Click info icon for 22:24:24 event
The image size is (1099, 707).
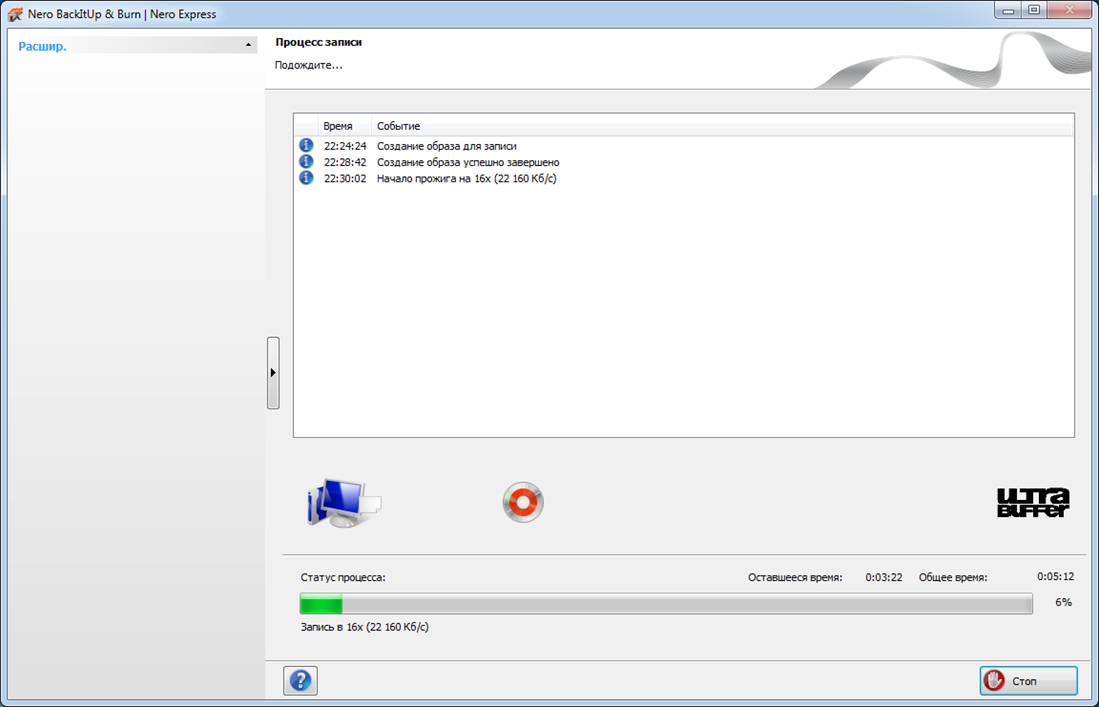pos(306,146)
